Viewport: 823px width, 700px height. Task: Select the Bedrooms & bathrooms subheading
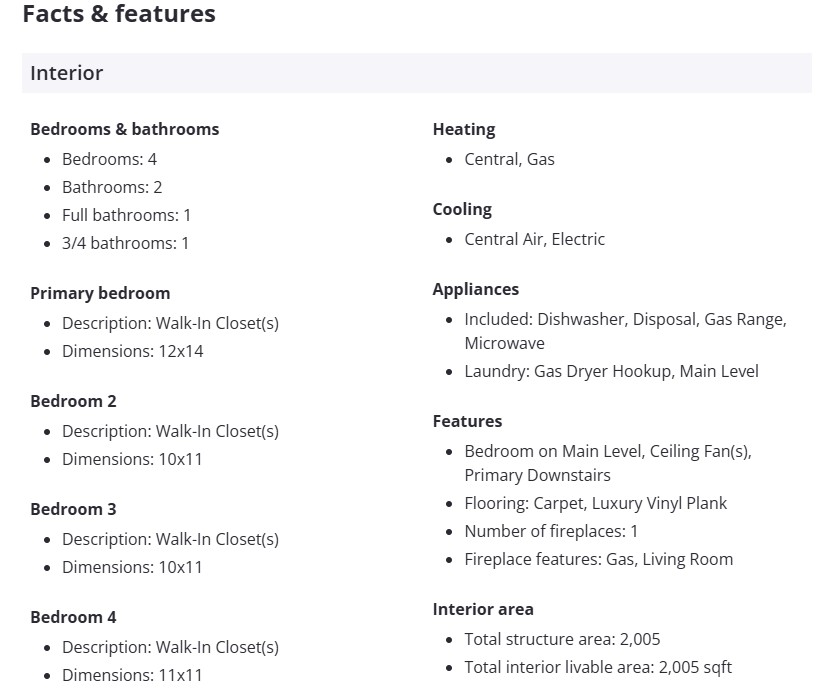coord(124,129)
